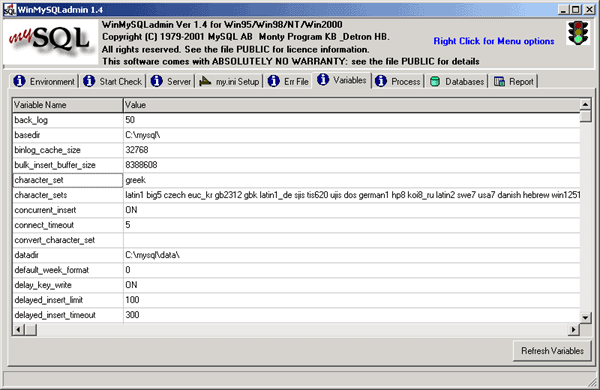The width and height of the screenshot is (600, 390).
Task: Select the convert_character_set variable cell
Action: pyautogui.click(x=68, y=240)
